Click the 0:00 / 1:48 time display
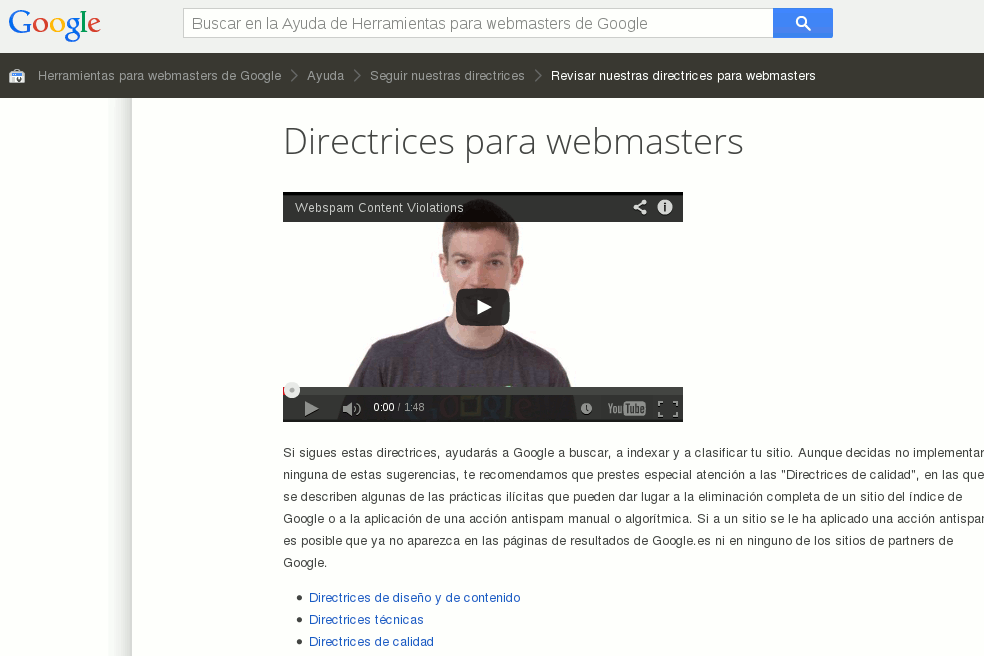Image resolution: width=984 pixels, height=656 pixels. (398, 407)
